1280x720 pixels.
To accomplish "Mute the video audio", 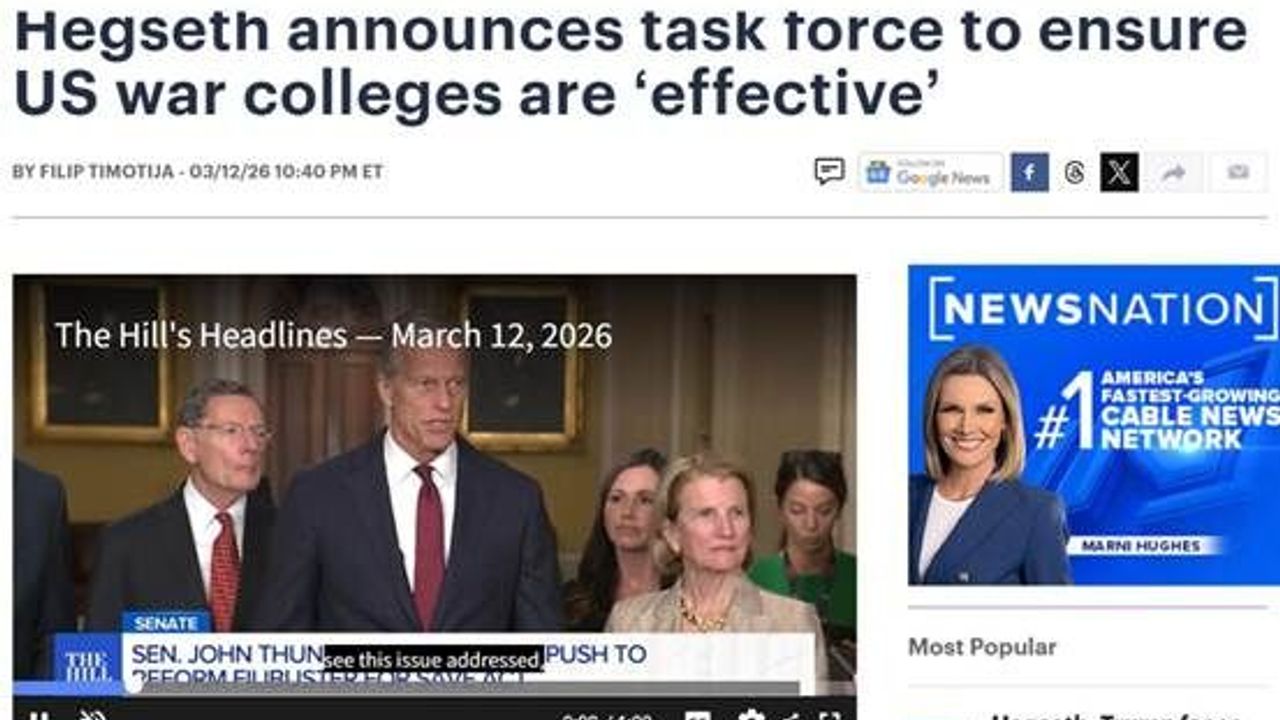I will [x=92, y=716].
